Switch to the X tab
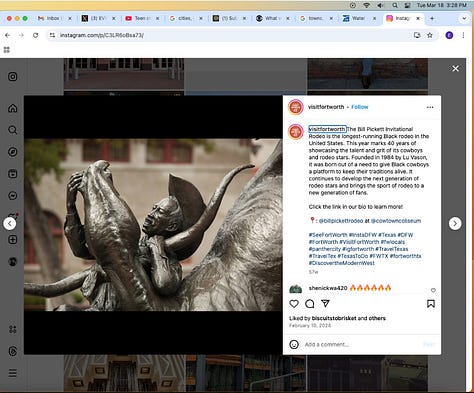The height and width of the screenshot is (393, 474). 98,18
